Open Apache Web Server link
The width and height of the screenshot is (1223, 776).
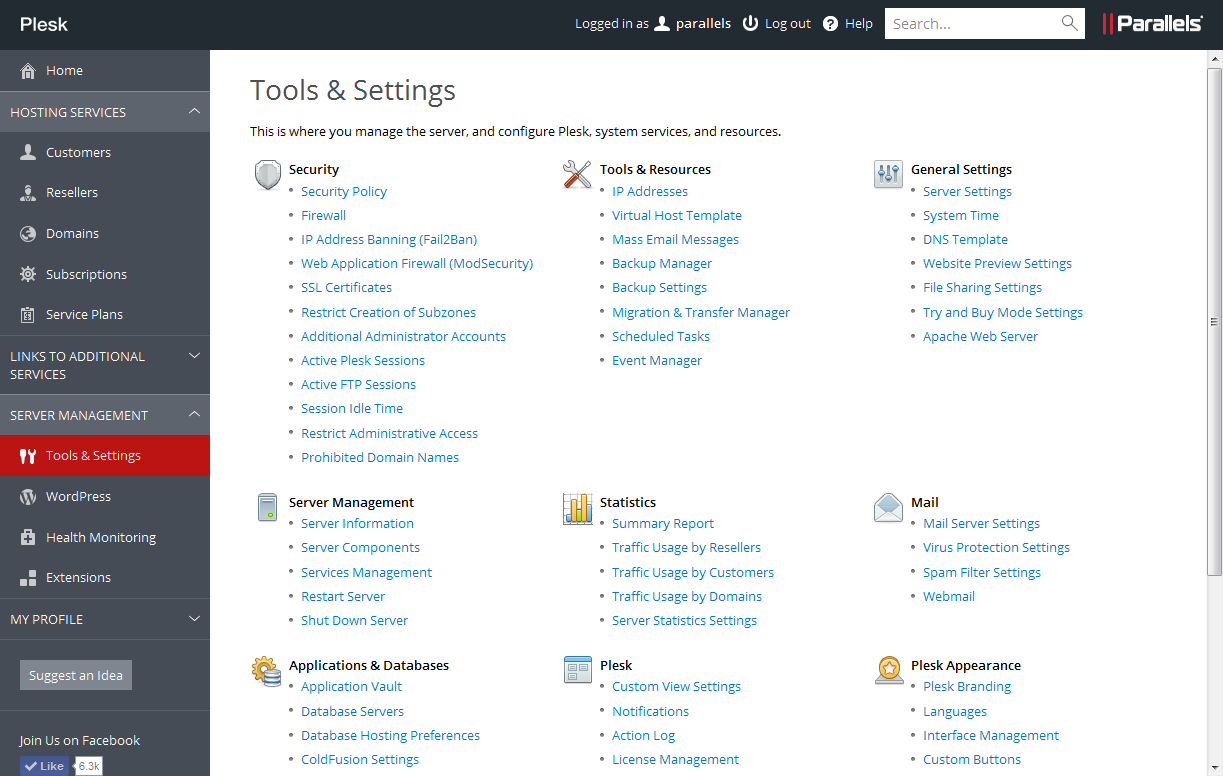(x=980, y=336)
